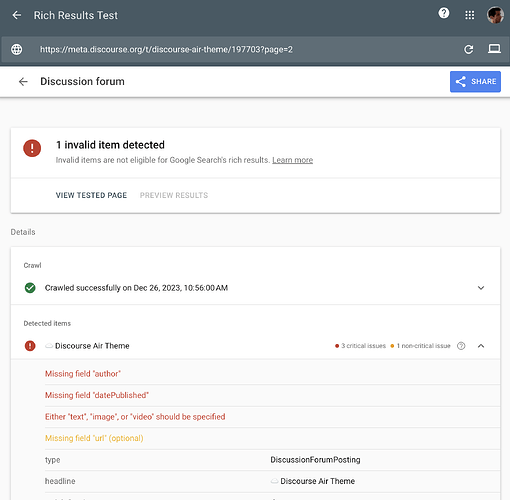Select the Missing field "datePublished" error
The image size is (510, 500).
272,395
